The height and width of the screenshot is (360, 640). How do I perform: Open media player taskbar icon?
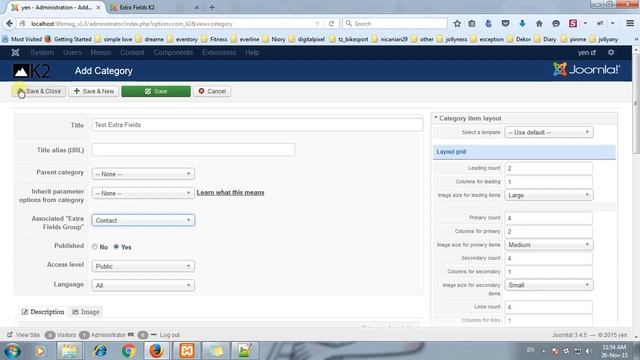coord(40,351)
